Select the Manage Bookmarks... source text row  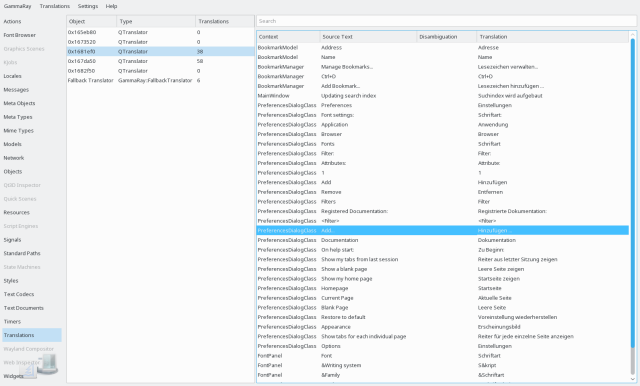pos(443,67)
